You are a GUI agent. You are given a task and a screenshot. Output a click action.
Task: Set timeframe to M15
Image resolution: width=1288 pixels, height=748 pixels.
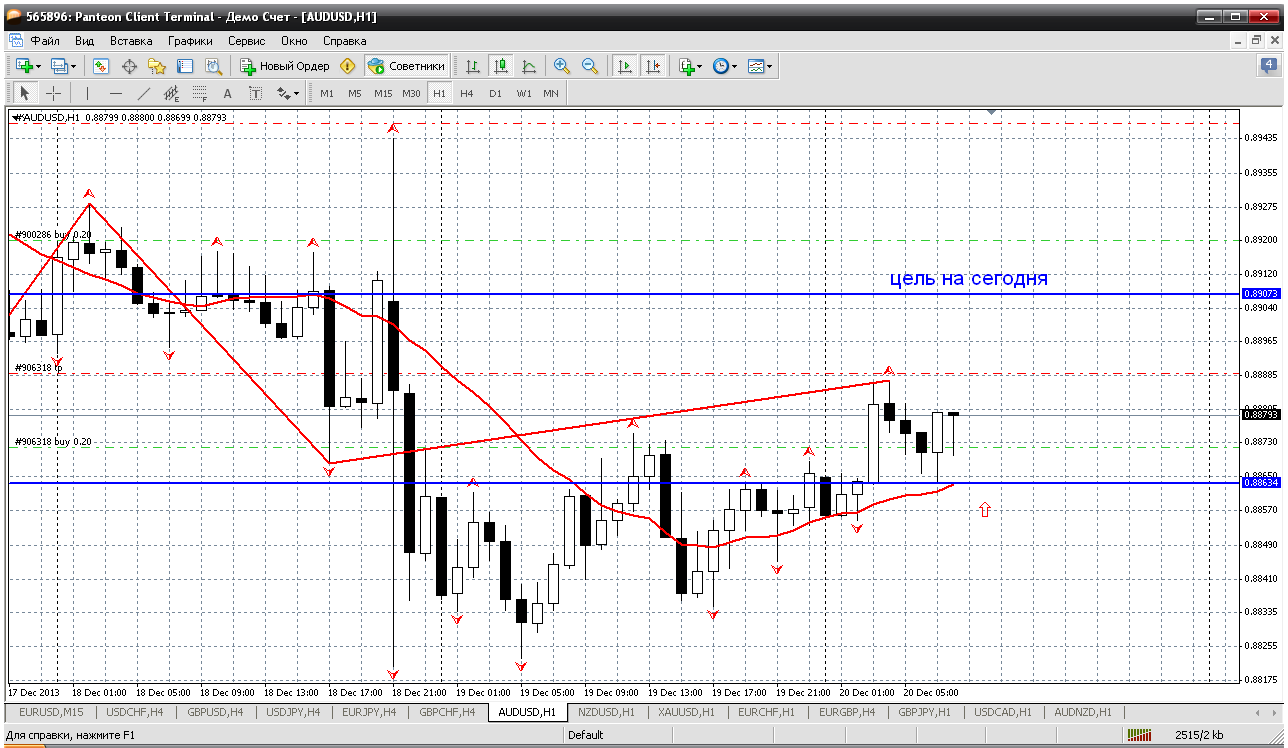click(383, 93)
